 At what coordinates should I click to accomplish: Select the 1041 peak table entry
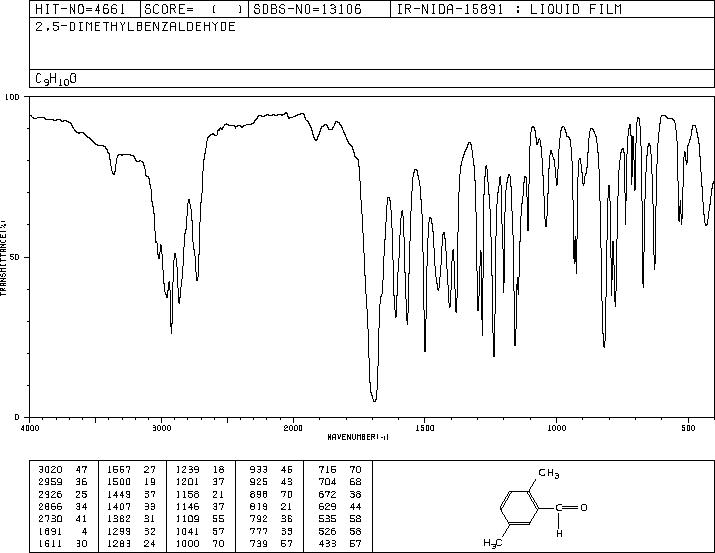(x=200, y=531)
